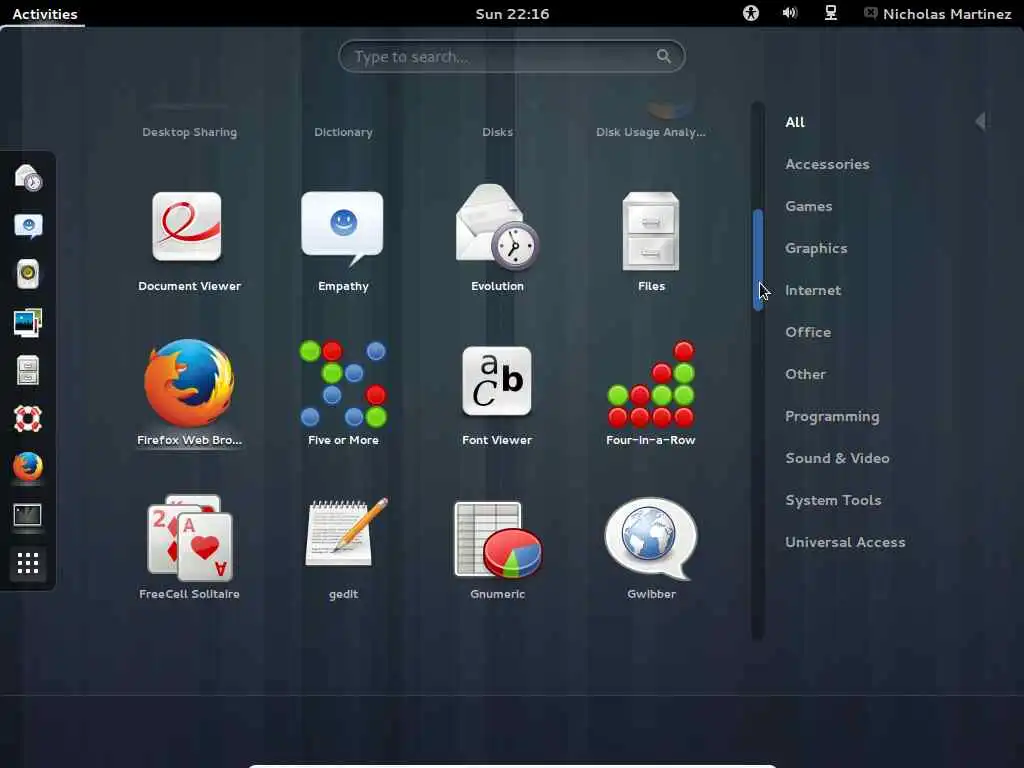Open photo manager in the dash
Image resolution: width=1024 pixels, height=768 pixels.
28,323
